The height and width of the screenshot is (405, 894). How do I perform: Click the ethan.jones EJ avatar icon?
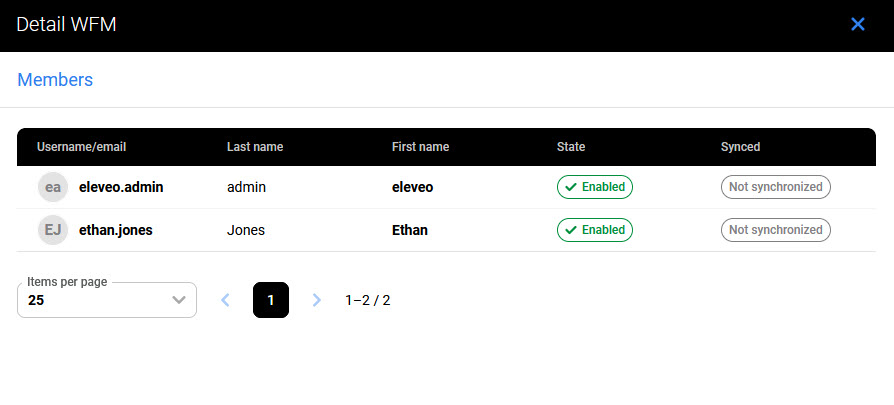(x=53, y=230)
